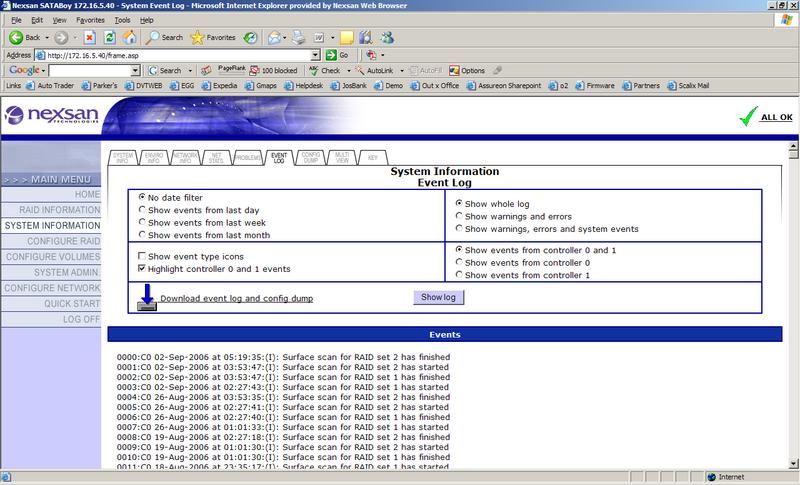
Task: Select Show events from controller 0 only
Action: (459, 262)
